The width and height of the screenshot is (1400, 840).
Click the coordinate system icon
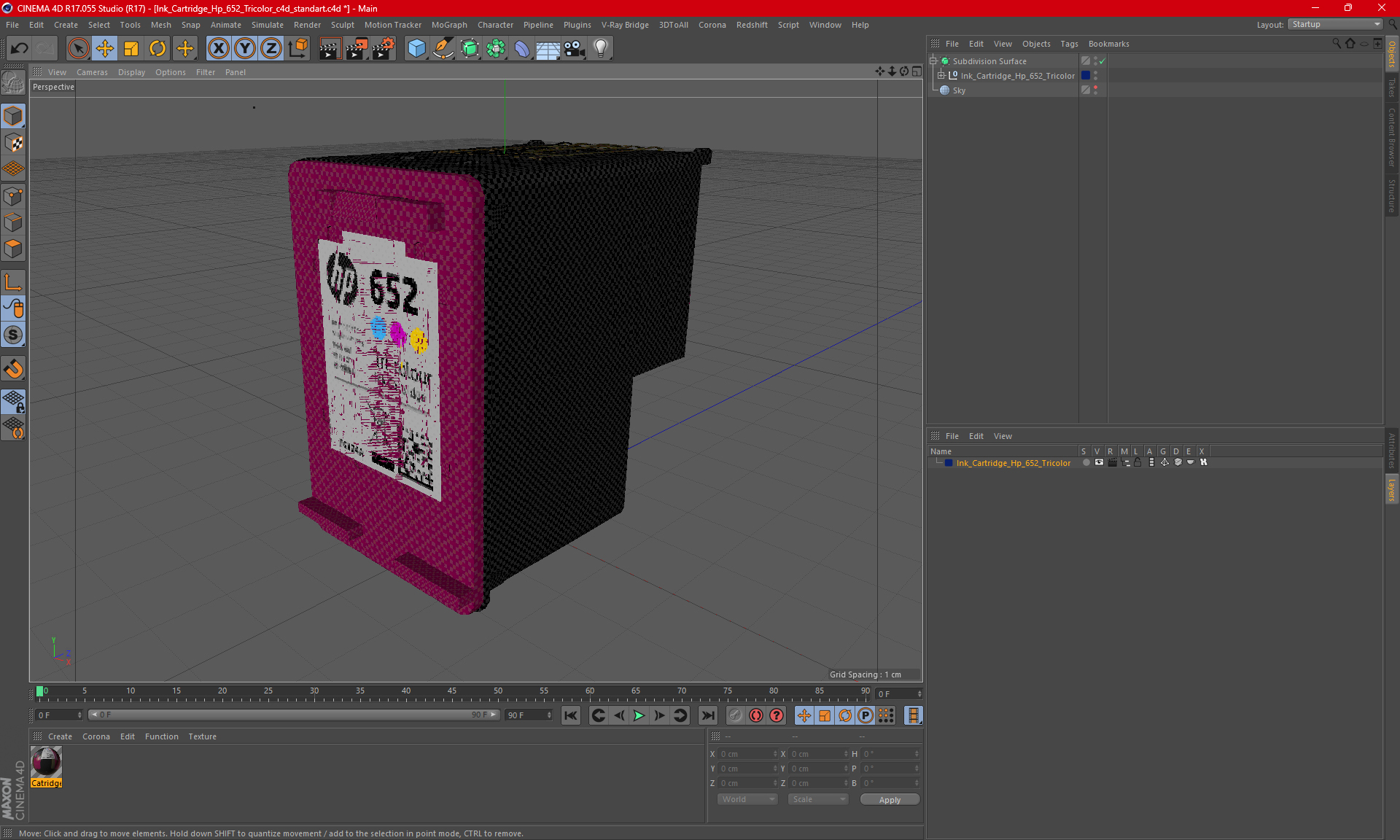(298, 49)
